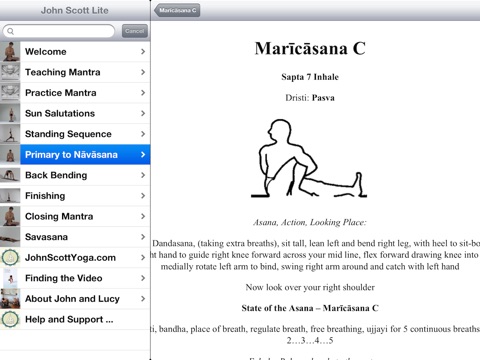Click the Marīcāsana C page title
The image size is (480, 360).
click(310, 49)
